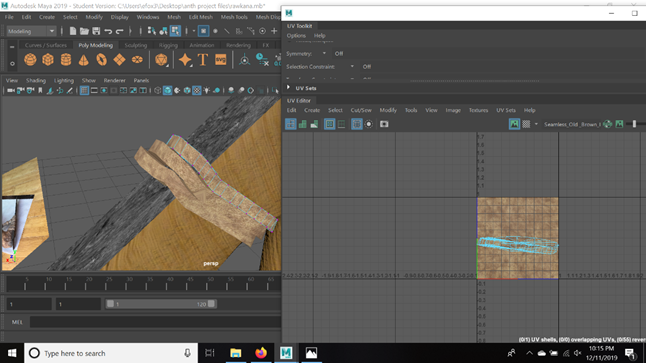Image resolution: width=646 pixels, height=363 pixels.
Task: Click the MEL command language label
Action: pyautogui.click(x=17, y=322)
